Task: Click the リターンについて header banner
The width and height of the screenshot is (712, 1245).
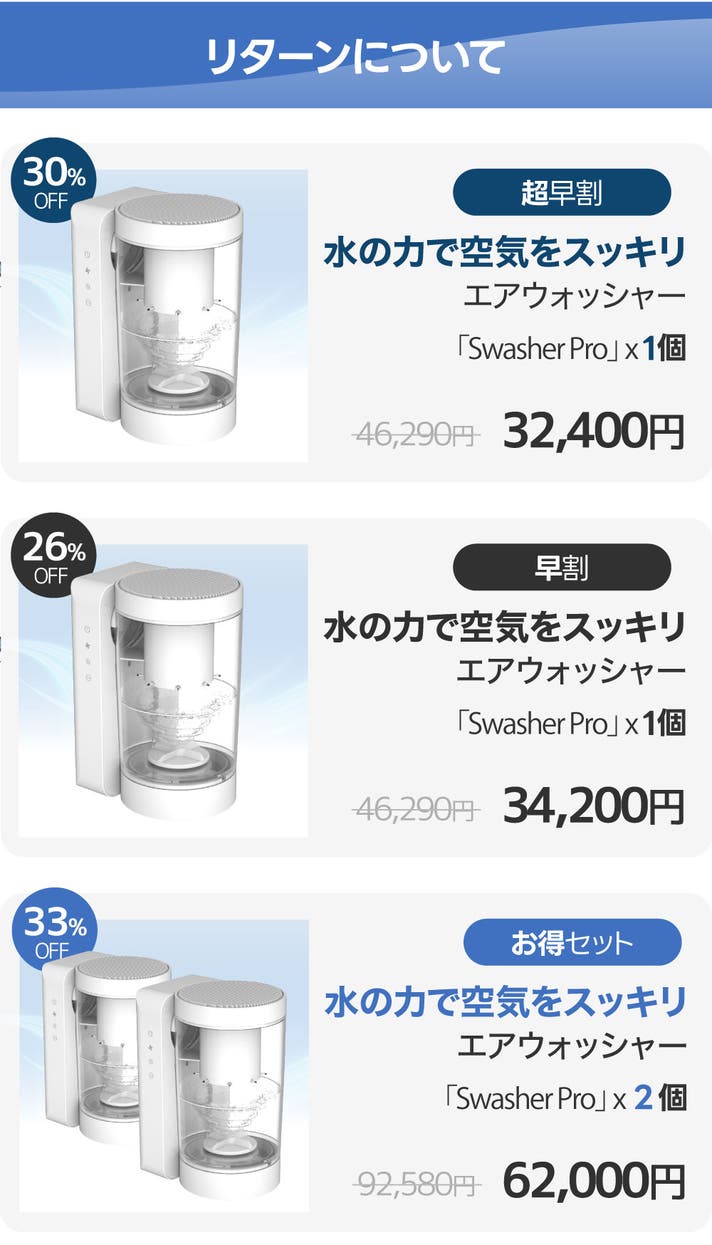Action: pos(356,56)
